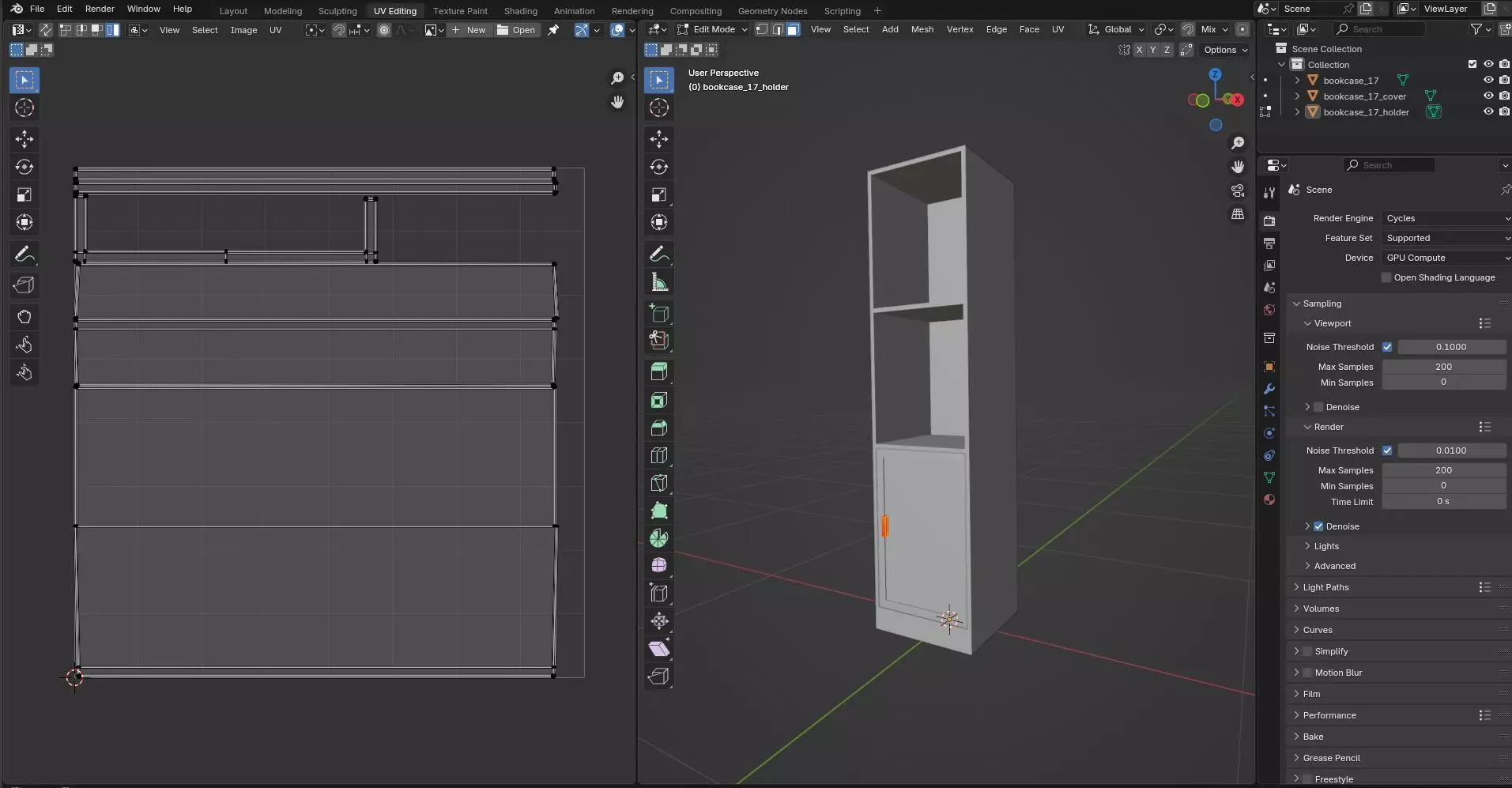Open Feature Set dropdown showing Supported
The height and width of the screenshot is (788, 1512).
[1446, 238]
